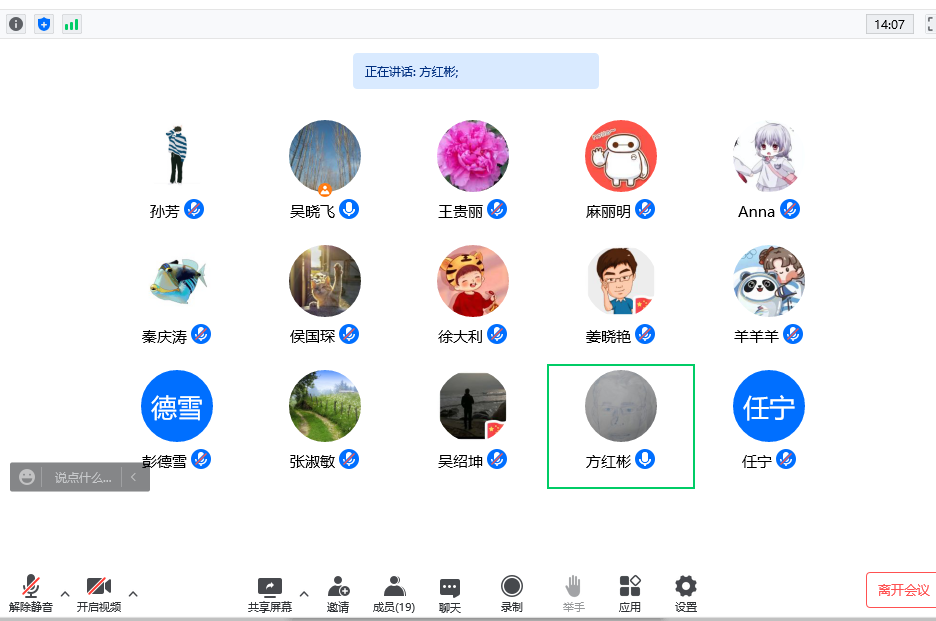The width and height of the screenshot is (936, 621).
Task: Select Anna's anime avatar
Action: 769,156
